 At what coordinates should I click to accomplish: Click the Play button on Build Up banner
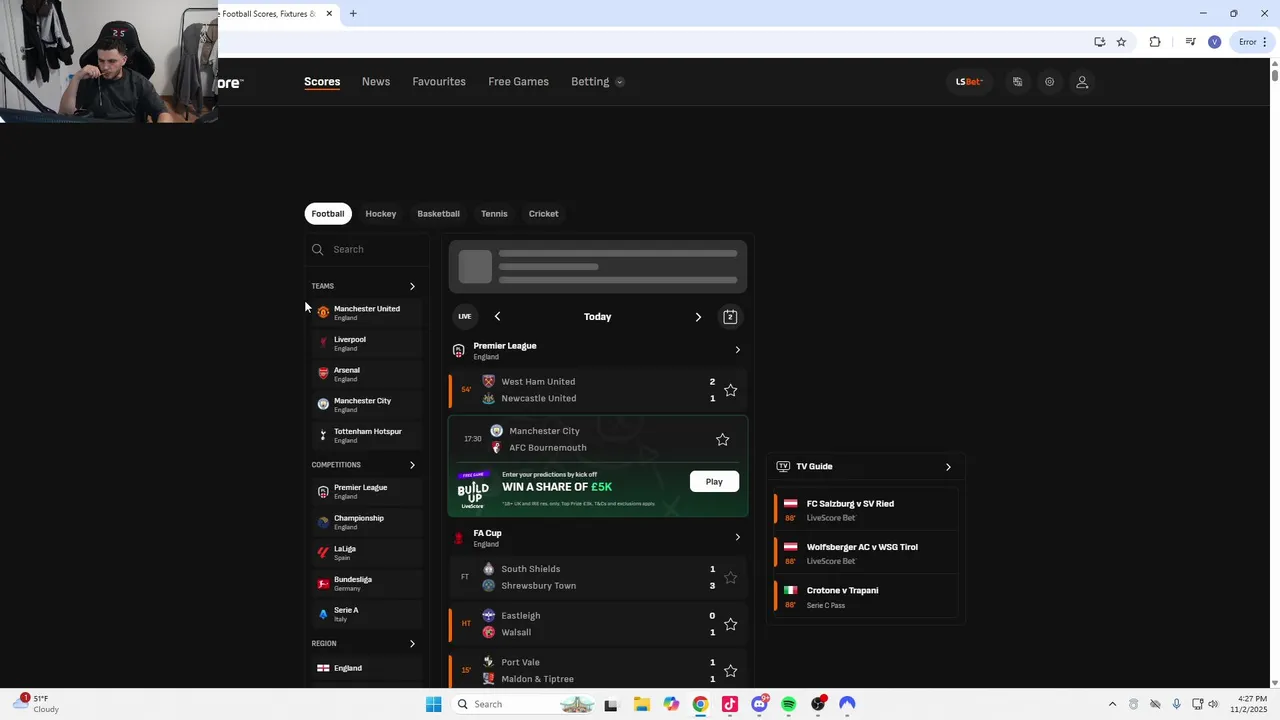click(714, 482)
